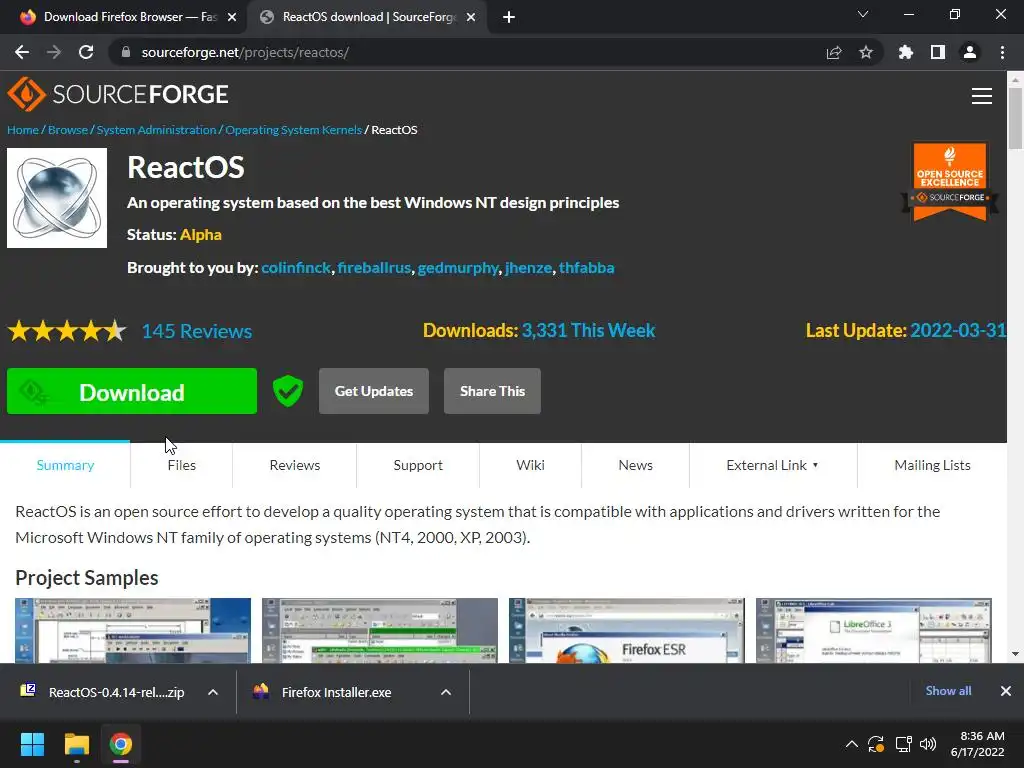Screen dimensions: 1024x768
Task: Click the 3,331 This Week downloads link
Action: (588, 330)
